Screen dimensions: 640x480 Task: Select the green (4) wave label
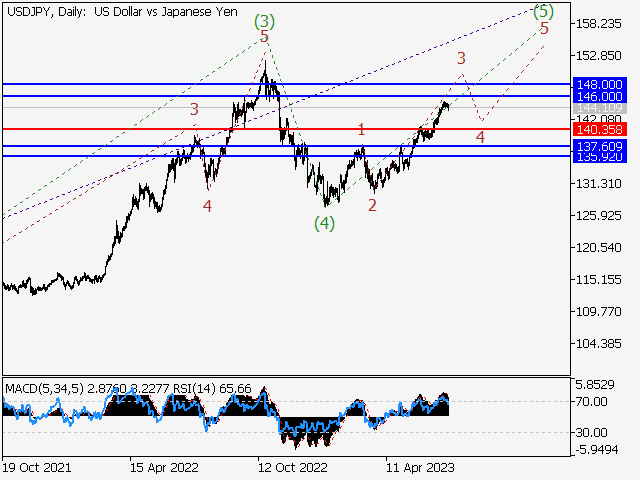click(324, 223)
